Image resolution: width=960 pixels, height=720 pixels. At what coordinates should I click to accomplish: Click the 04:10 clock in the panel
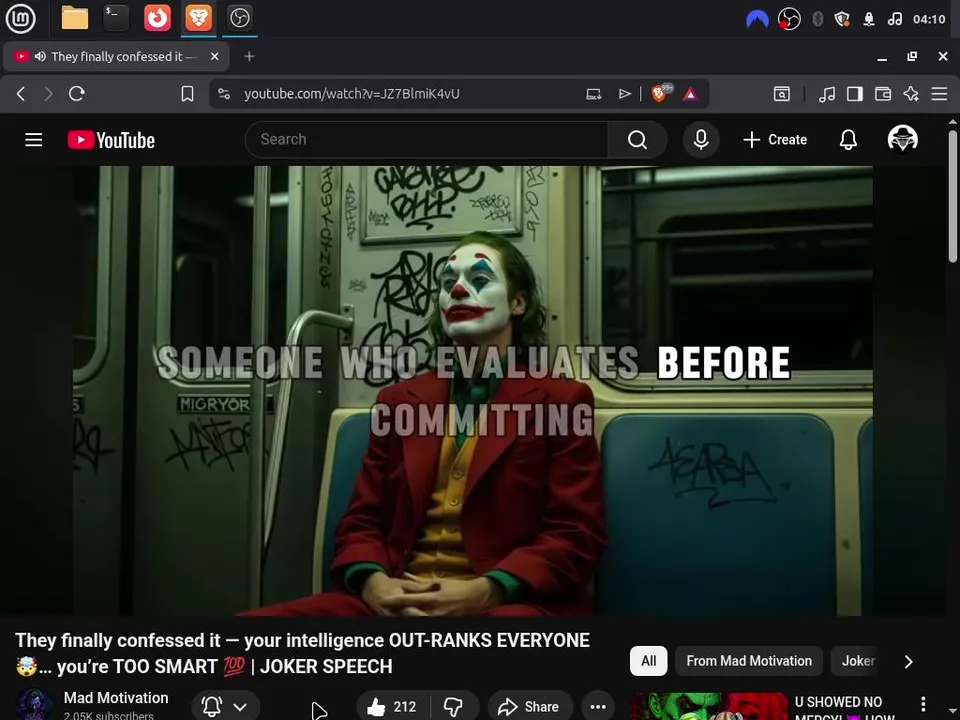click(929, 19)
